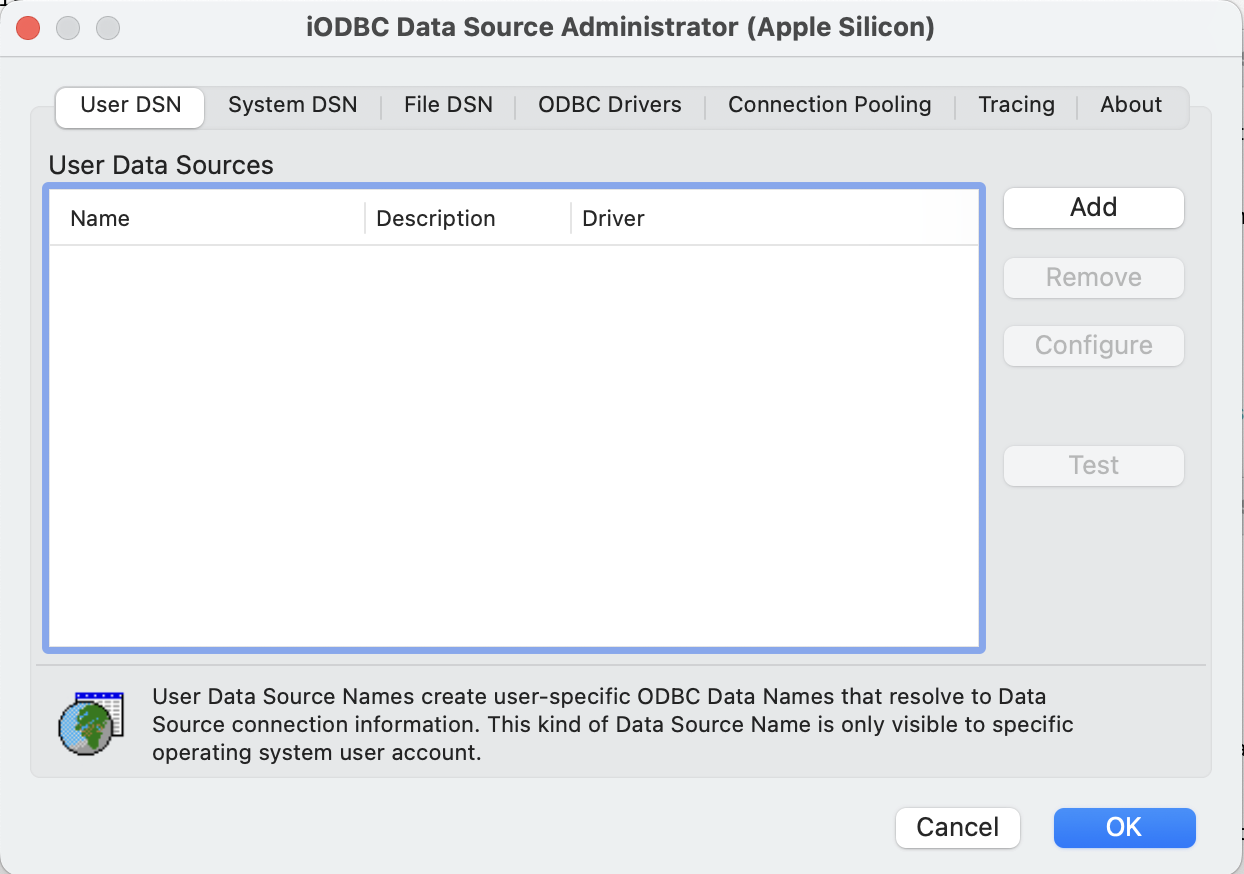
Task: Click the red close window button
Action: [28, 28]
